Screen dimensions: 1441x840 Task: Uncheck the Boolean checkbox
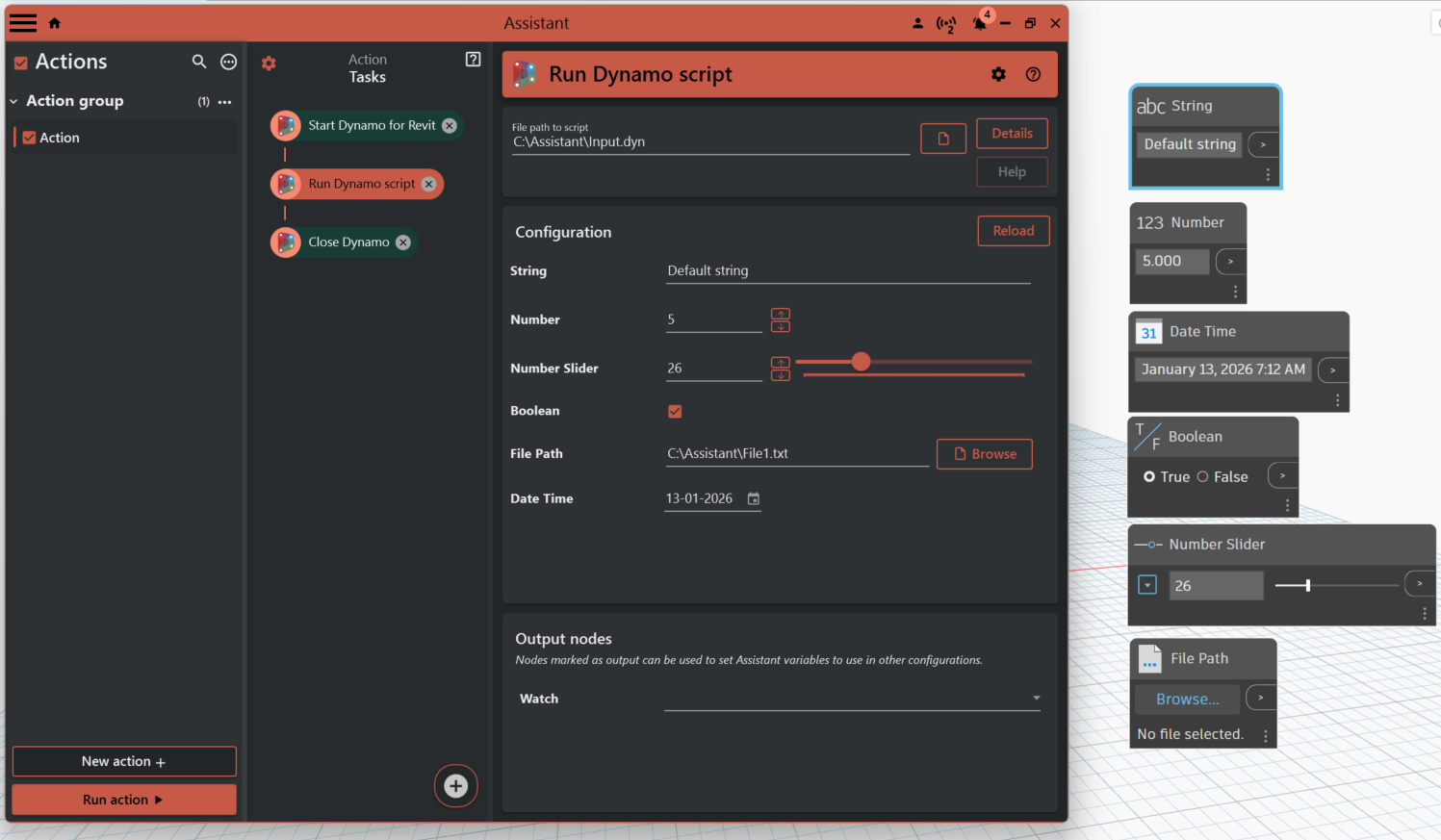(675, 411)
